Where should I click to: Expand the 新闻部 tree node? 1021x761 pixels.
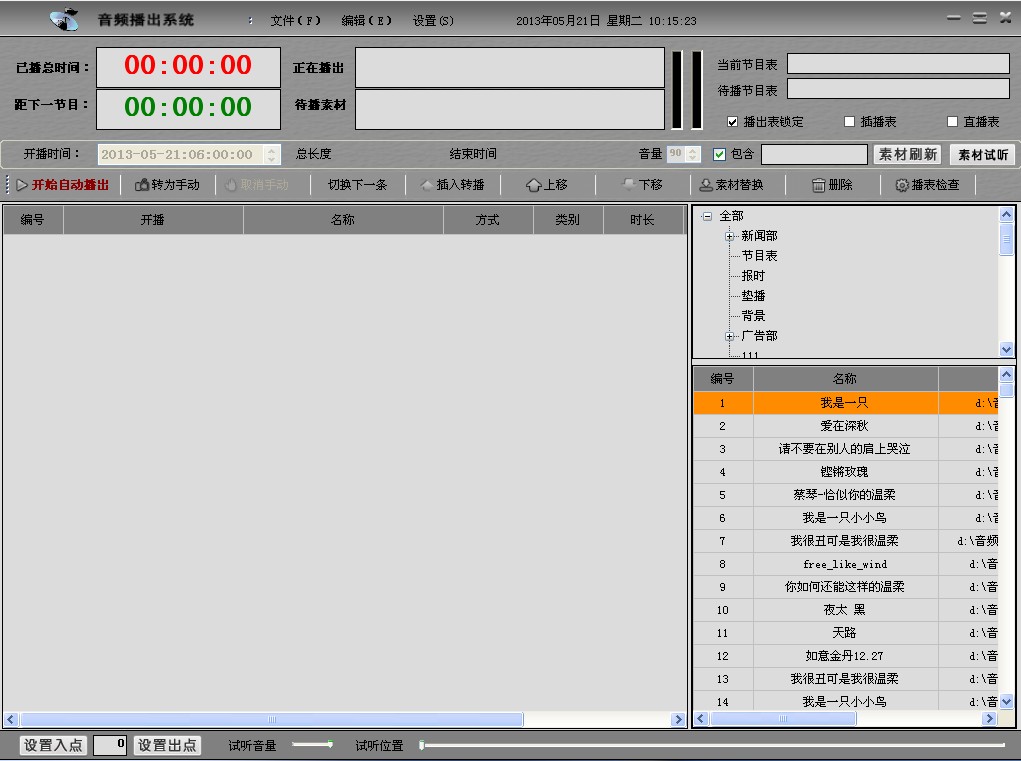tap(730, 236)
